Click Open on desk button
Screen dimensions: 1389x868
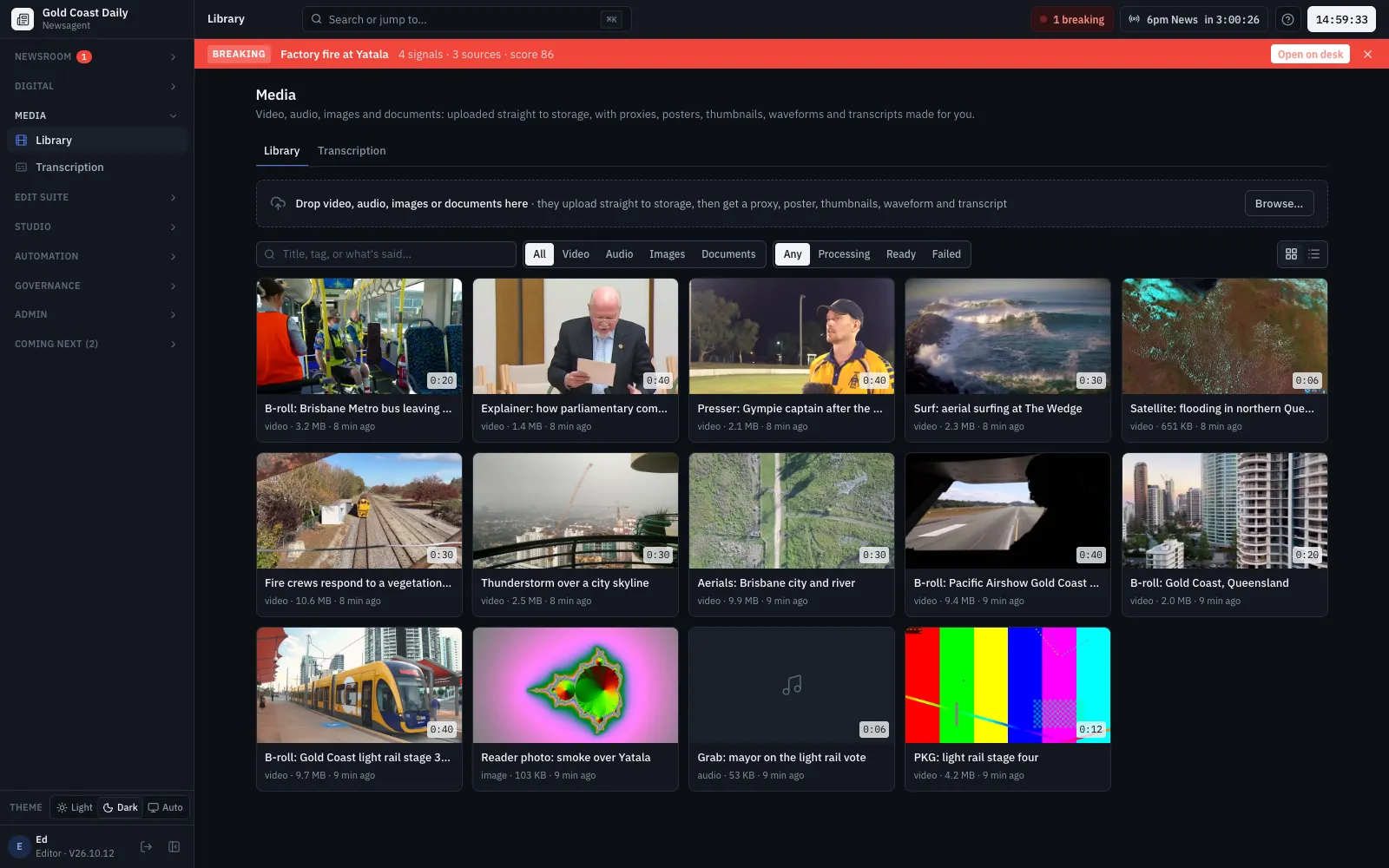[1310, 54]
